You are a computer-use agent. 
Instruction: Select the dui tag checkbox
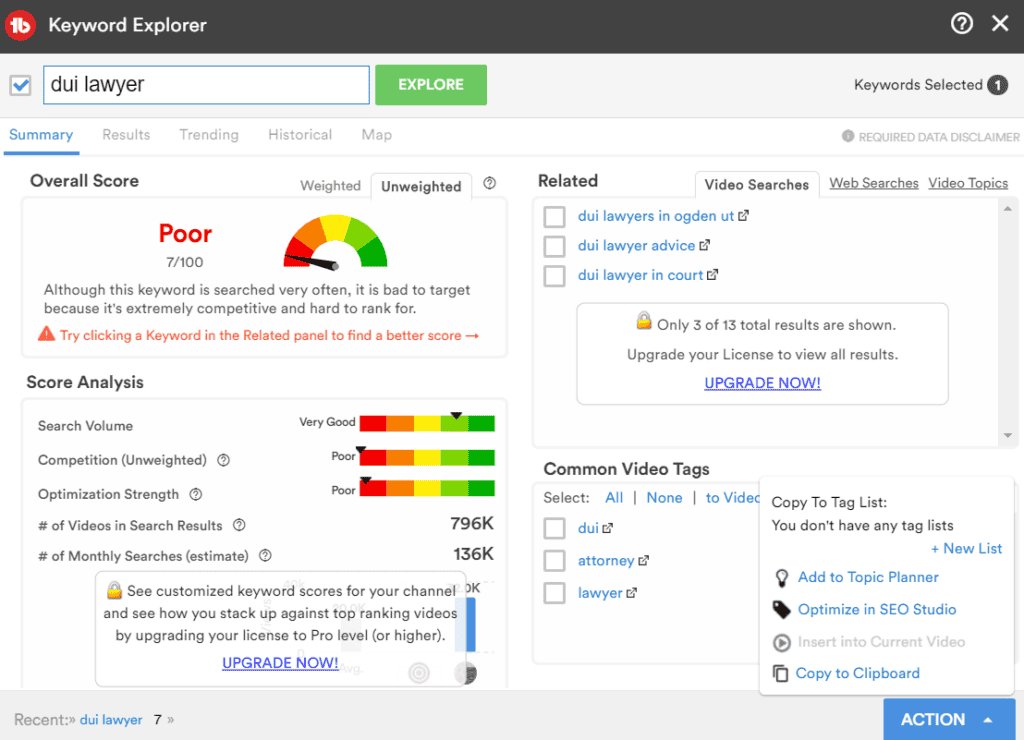click(554, 528)
